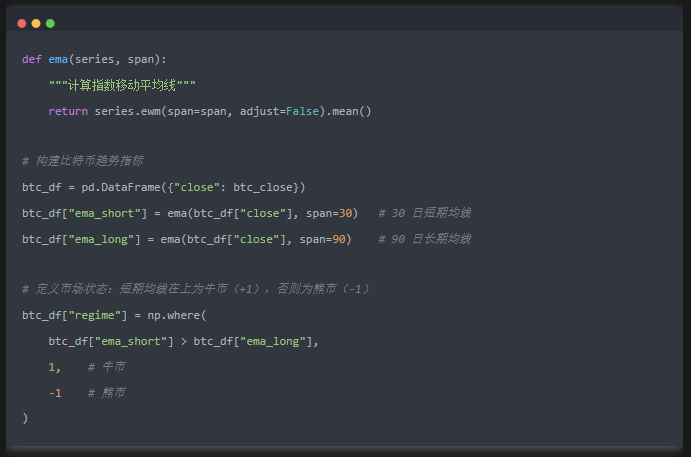Click the comment '# 熊市'
Screen dimensions: 691x457
coord(107,393)
